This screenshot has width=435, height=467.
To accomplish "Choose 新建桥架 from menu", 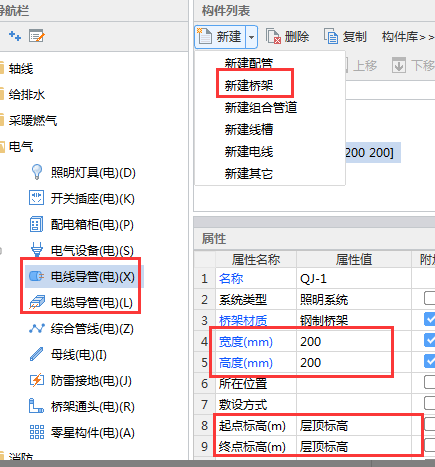I will [249, 86].
